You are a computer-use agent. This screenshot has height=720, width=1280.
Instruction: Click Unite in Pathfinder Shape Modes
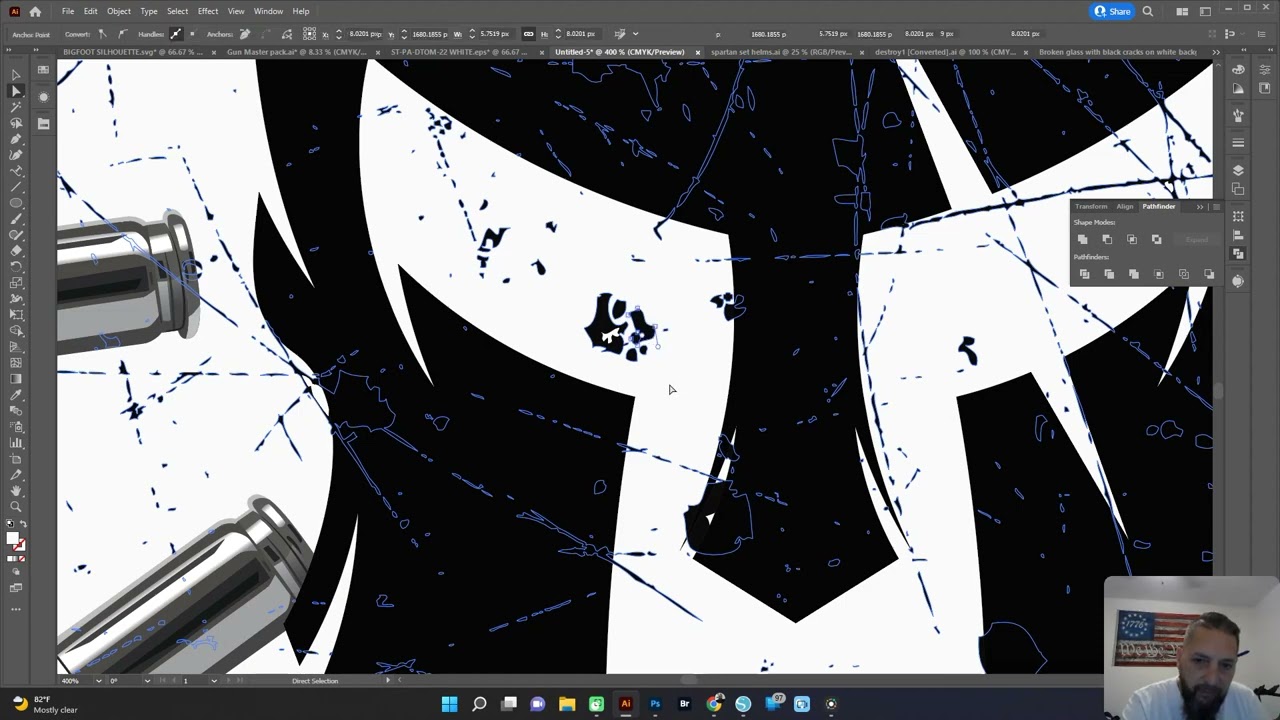[1082, 240]
